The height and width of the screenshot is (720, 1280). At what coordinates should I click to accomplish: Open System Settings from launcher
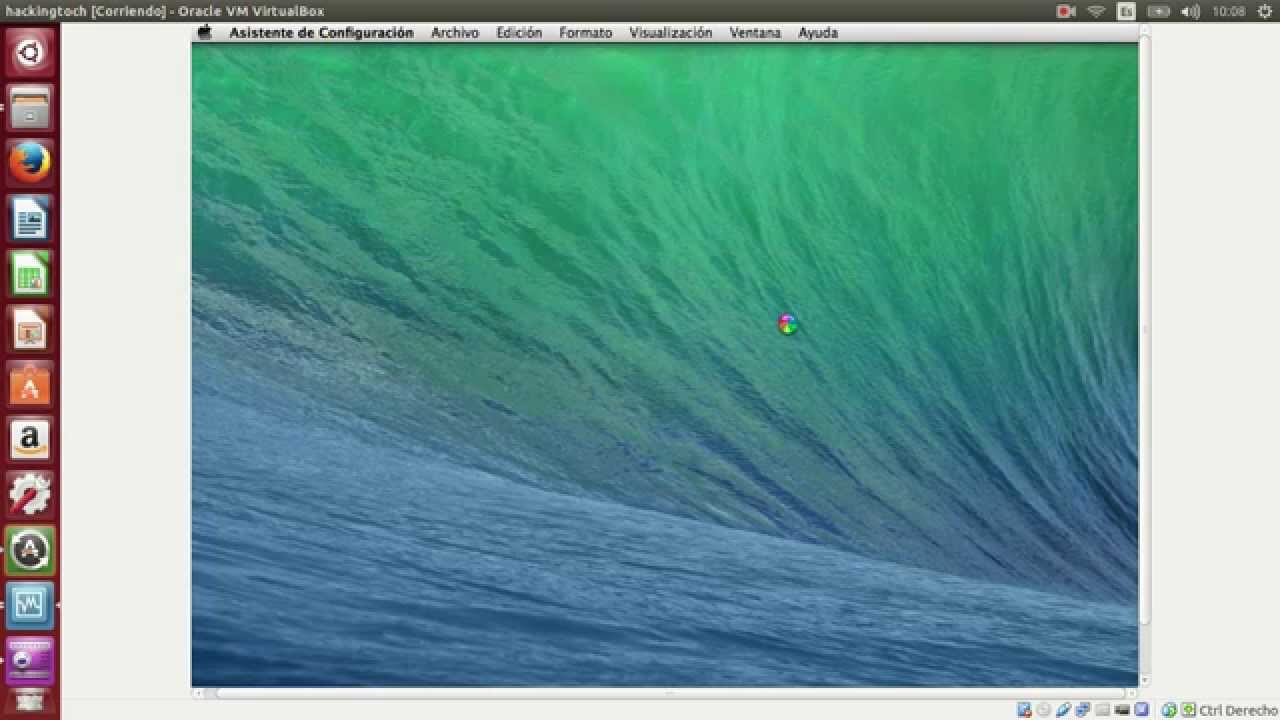click(30, 494)
